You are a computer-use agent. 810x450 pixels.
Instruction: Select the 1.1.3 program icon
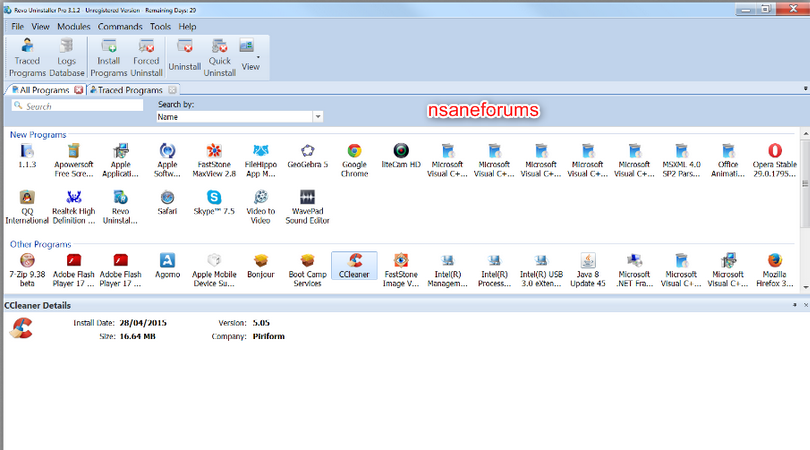pos(27,157)
